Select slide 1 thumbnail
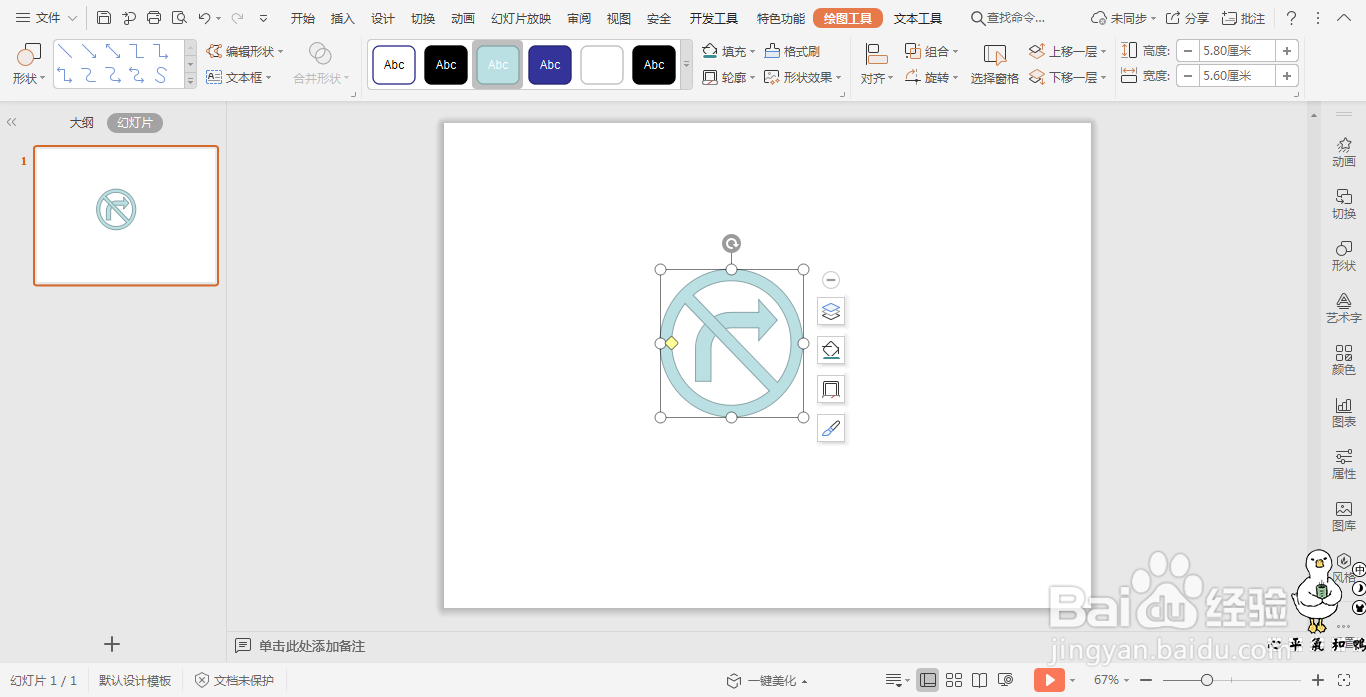 (126, 216)
